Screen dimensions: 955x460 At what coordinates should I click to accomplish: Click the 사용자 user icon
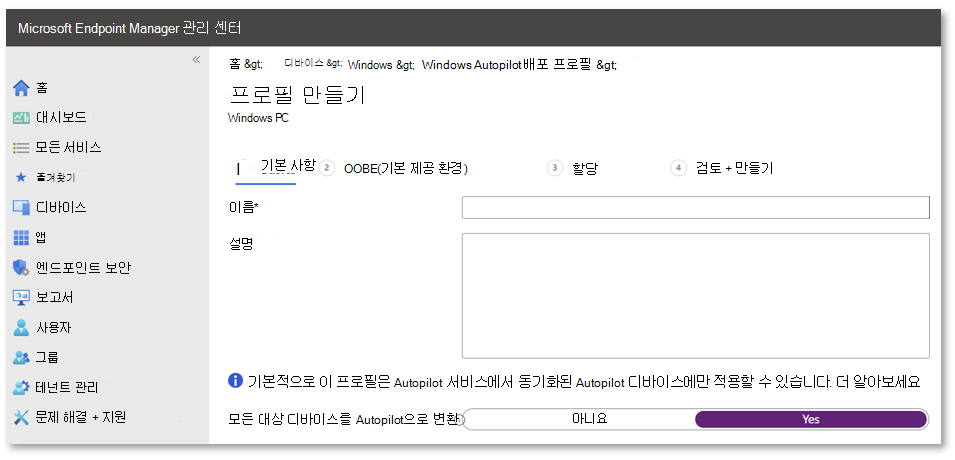(x=21, y=328)
